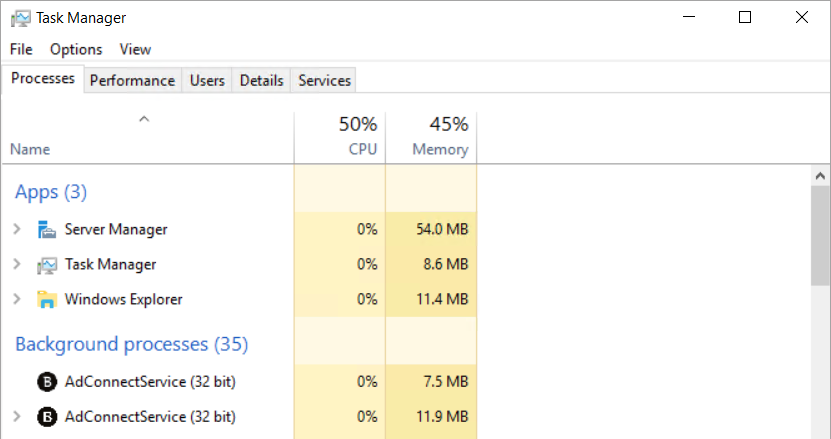Expand the Windows Explorer process group

click(17, 299)
